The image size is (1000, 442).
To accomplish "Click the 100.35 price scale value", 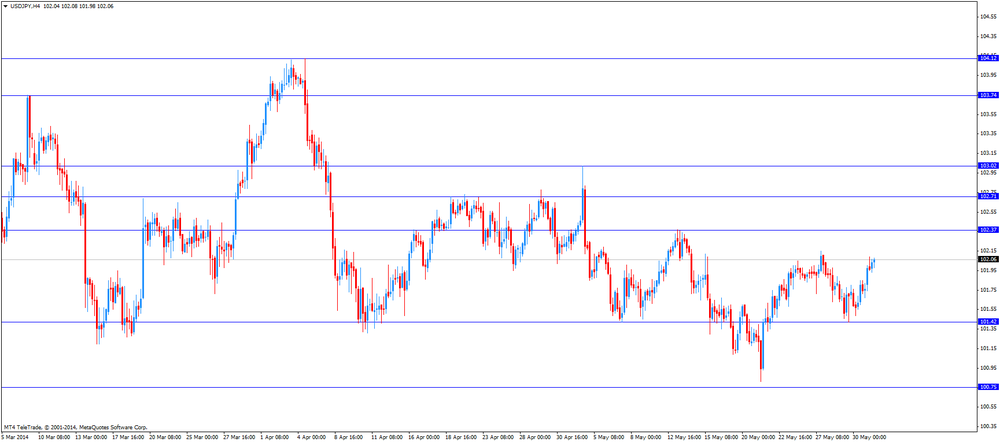I will click(x=989, y=426).
